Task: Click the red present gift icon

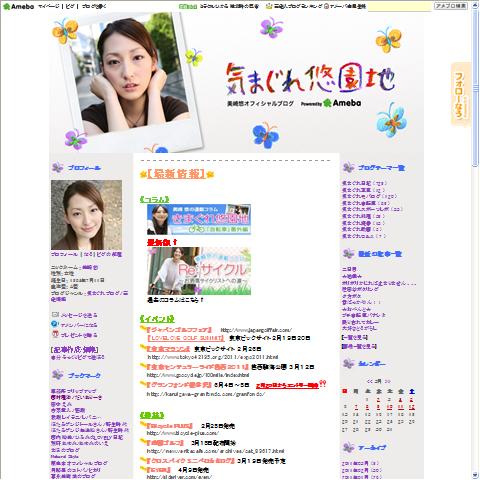Action: click(55, 334)
